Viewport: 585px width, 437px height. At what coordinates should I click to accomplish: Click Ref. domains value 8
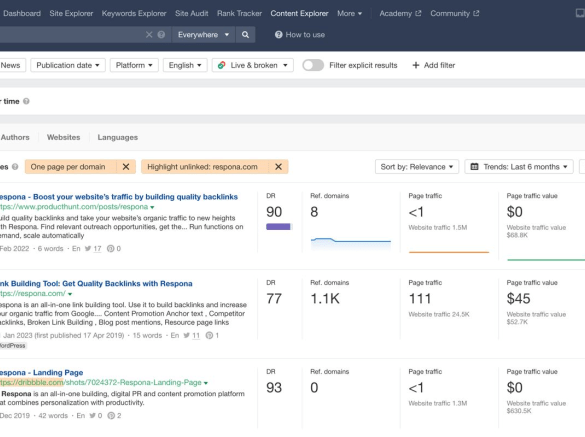[x=314, y=212]
